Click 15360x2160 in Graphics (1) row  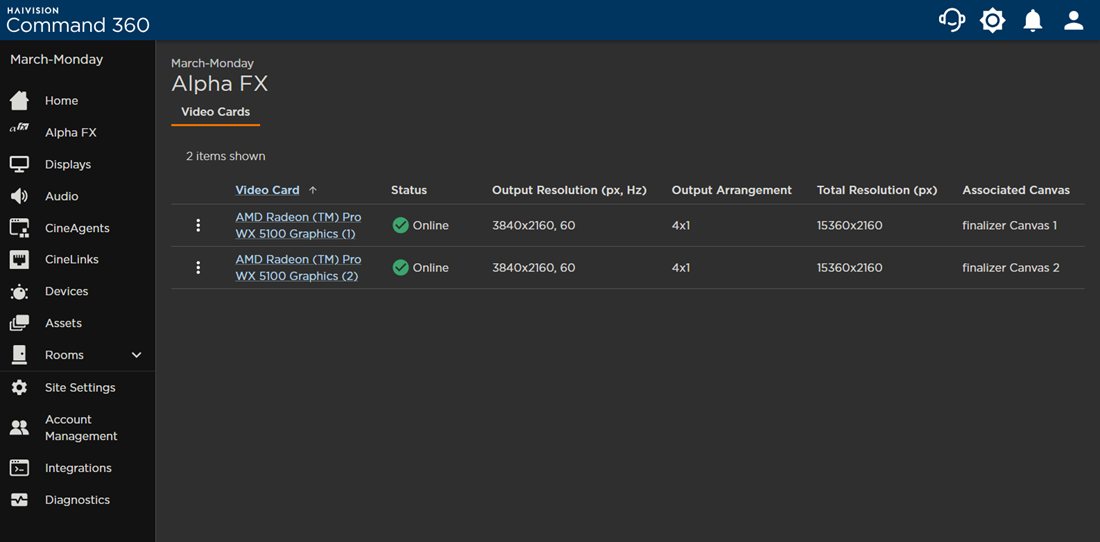coord(850,225)
